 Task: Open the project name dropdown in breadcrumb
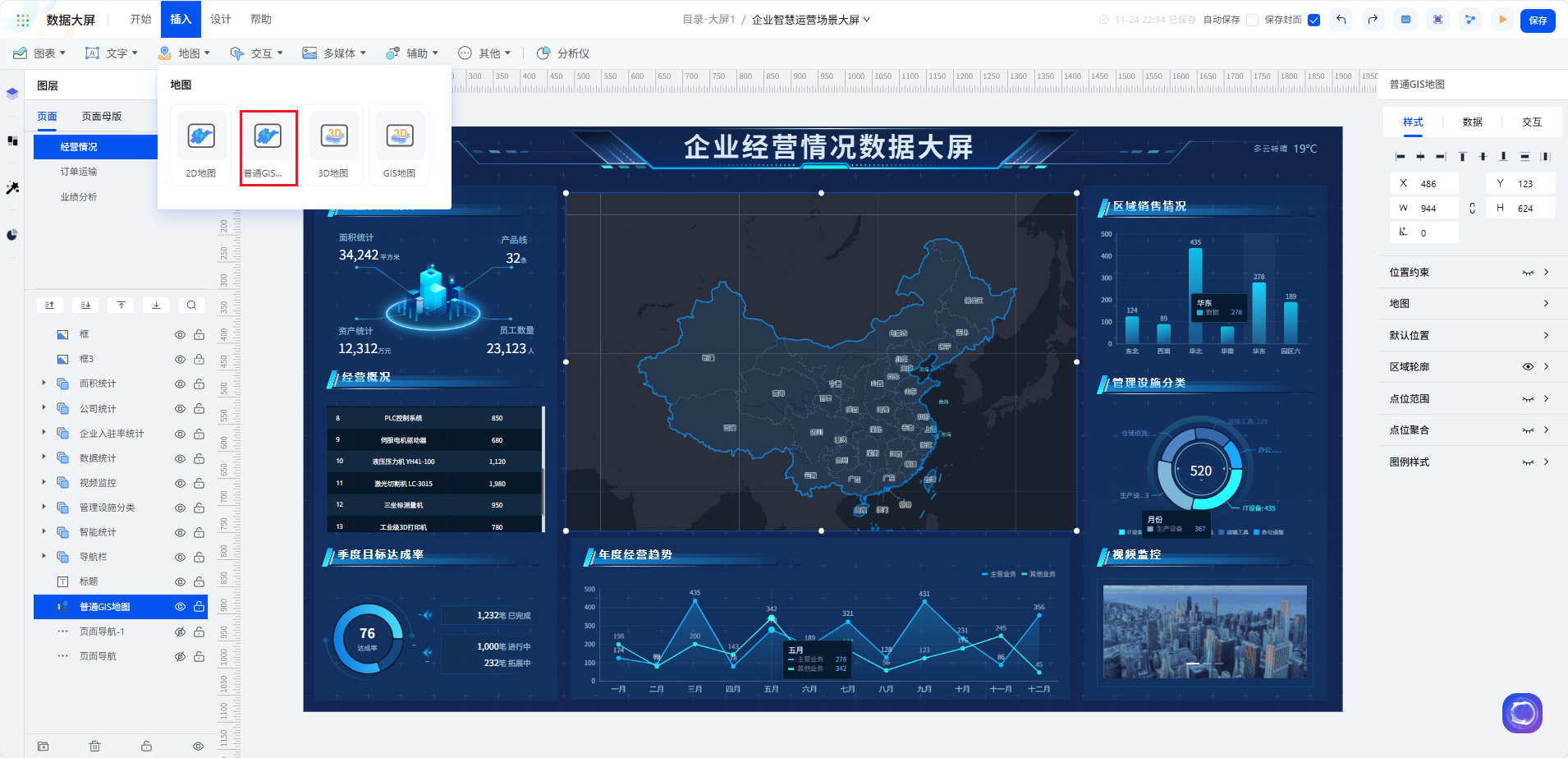click(811, 20)
